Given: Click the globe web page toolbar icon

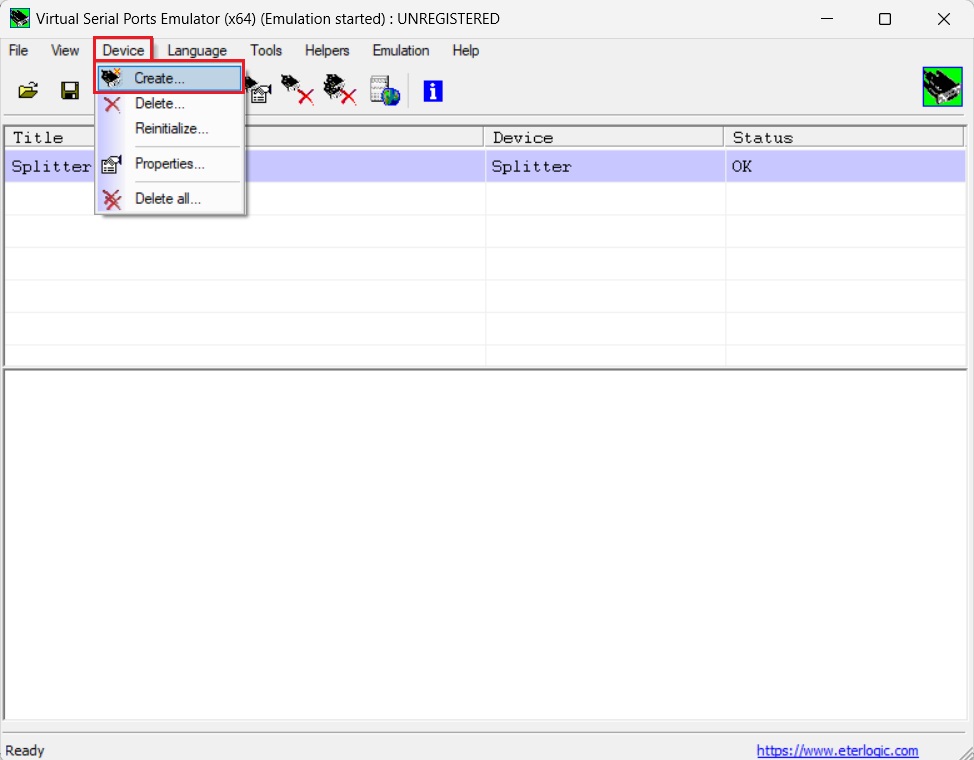Looking at the screenshot, I should tap(385, 91).
